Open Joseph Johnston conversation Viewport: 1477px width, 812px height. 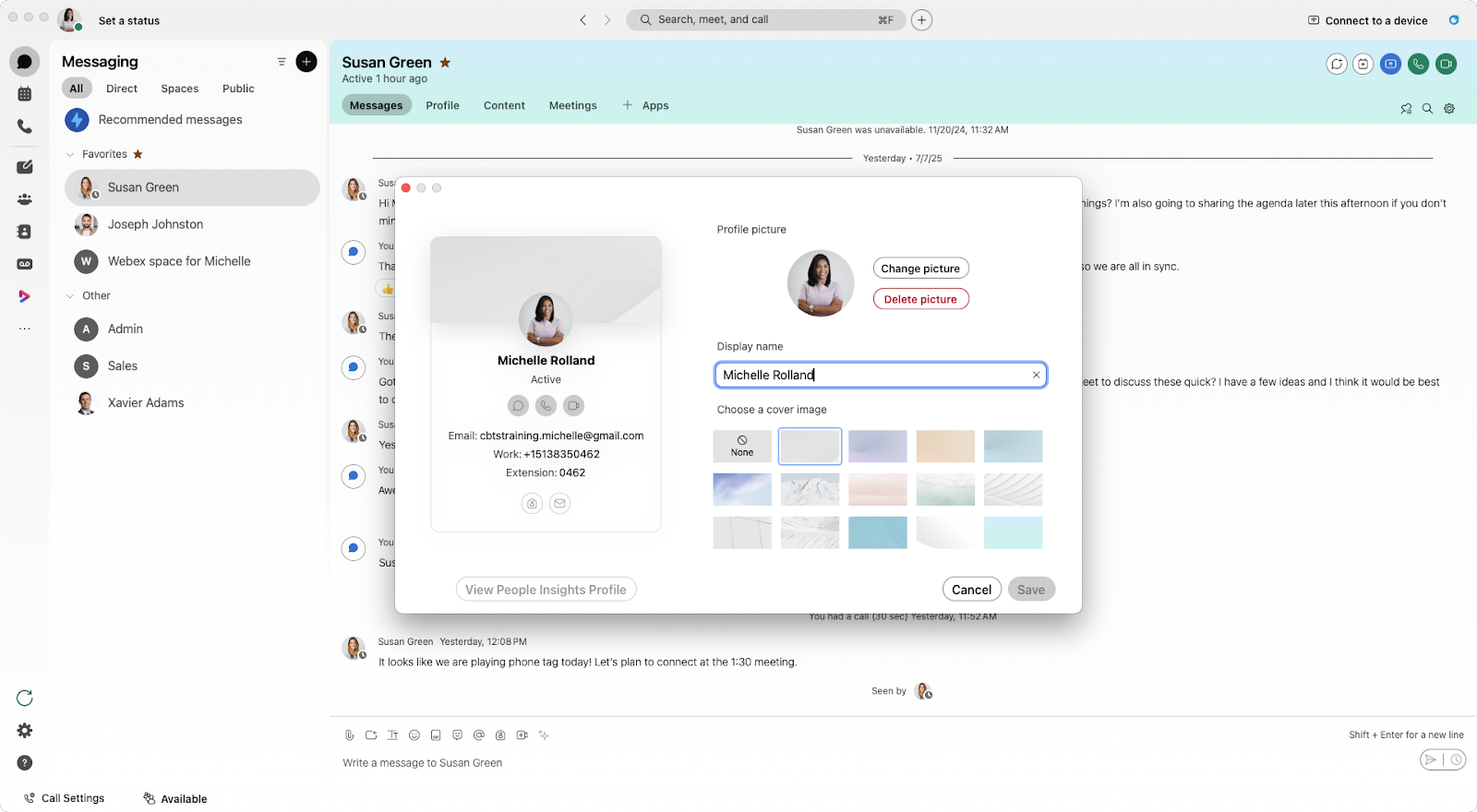coord(192,224)
